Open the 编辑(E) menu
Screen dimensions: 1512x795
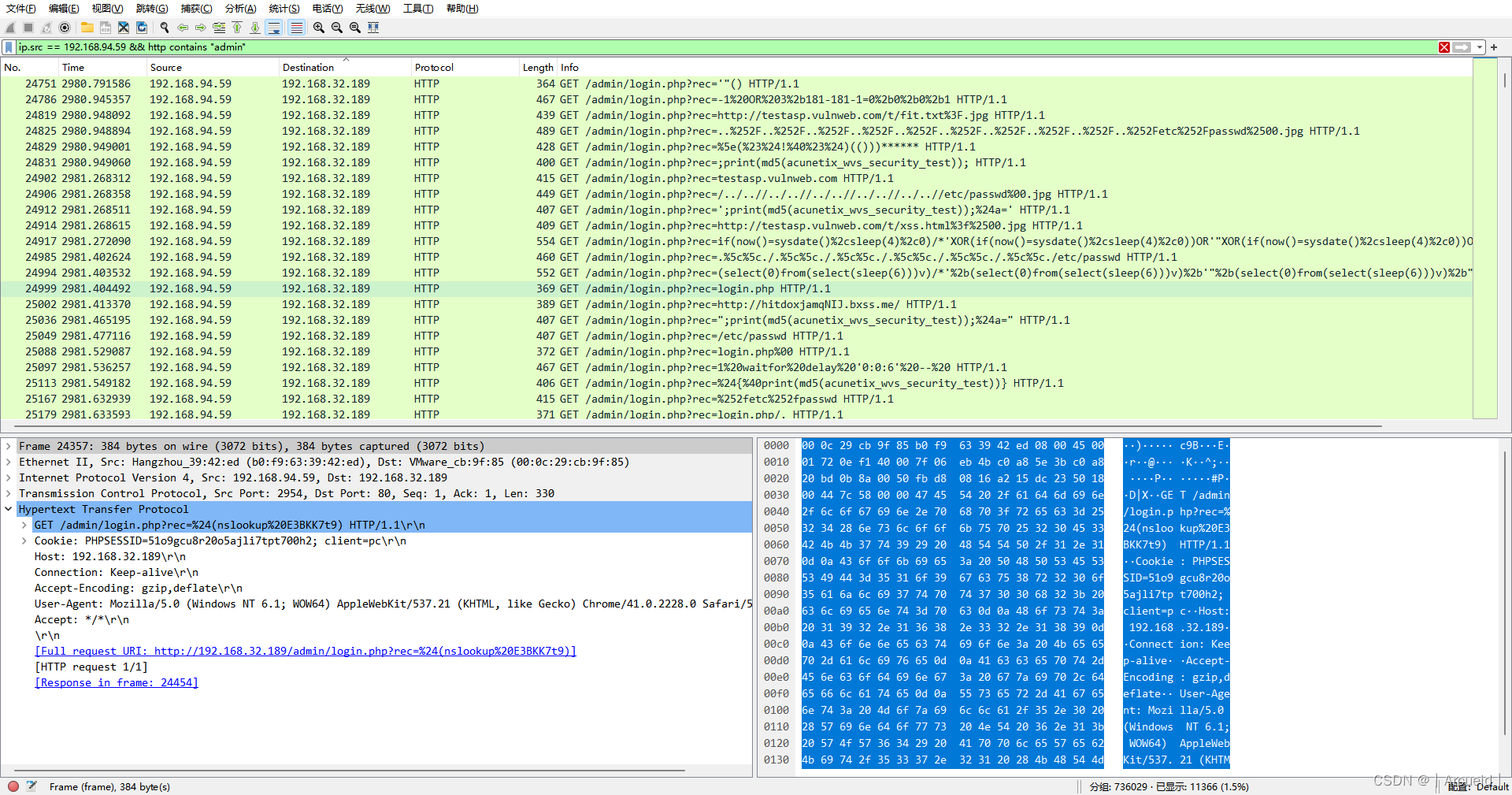pyautogui.click(x=64, y=9)
